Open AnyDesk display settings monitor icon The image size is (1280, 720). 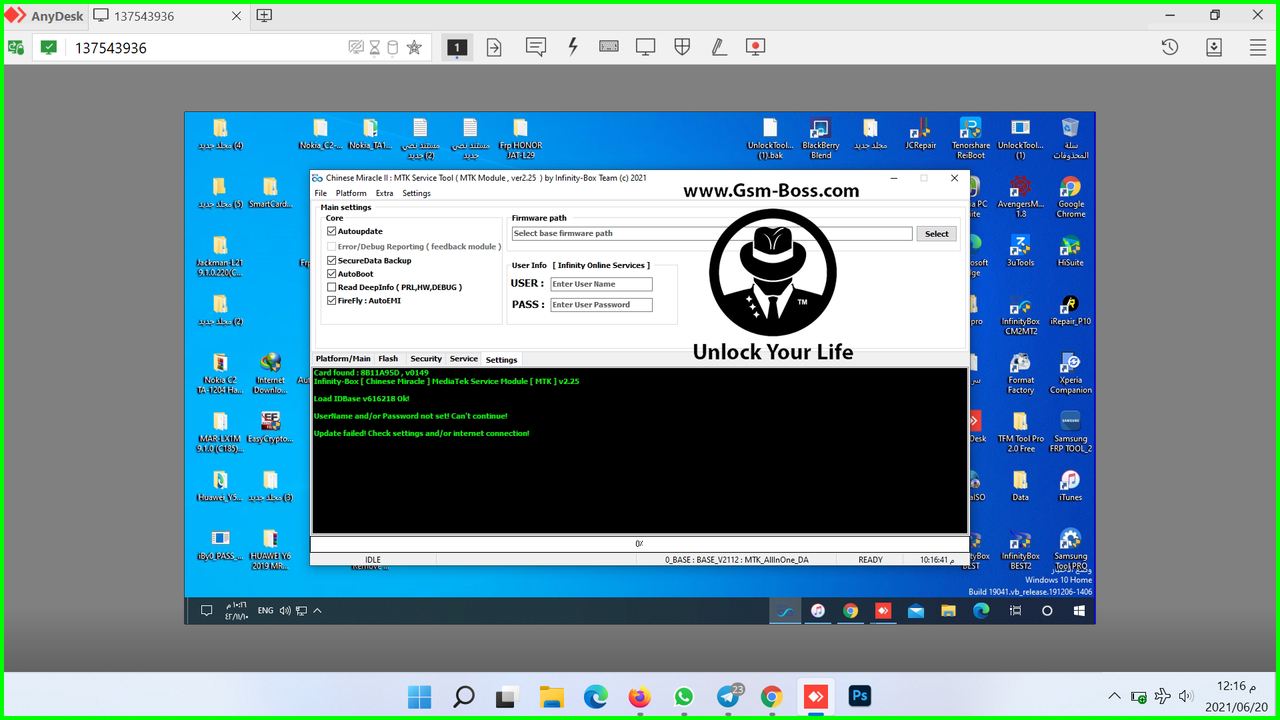[646, 47]
